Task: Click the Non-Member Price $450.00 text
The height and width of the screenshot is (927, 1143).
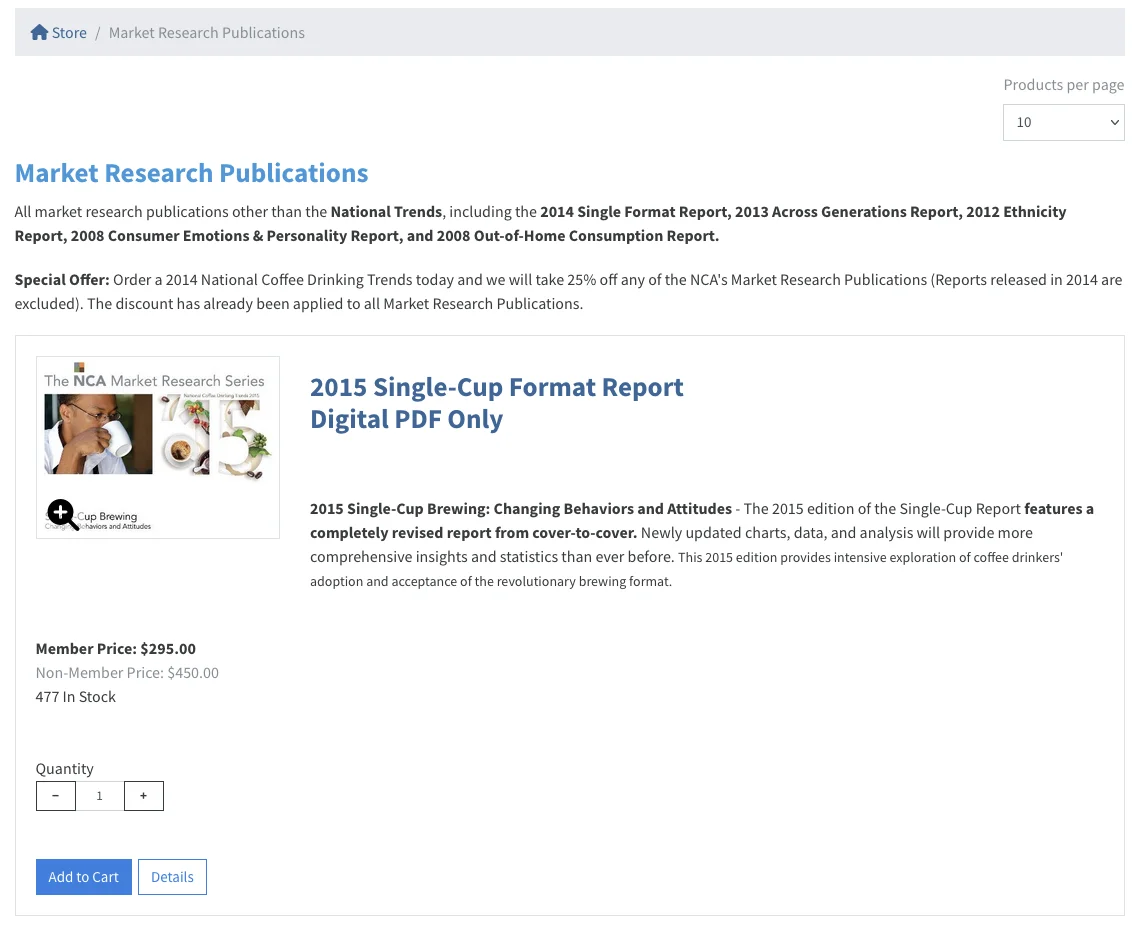Action: coord(127,673)
